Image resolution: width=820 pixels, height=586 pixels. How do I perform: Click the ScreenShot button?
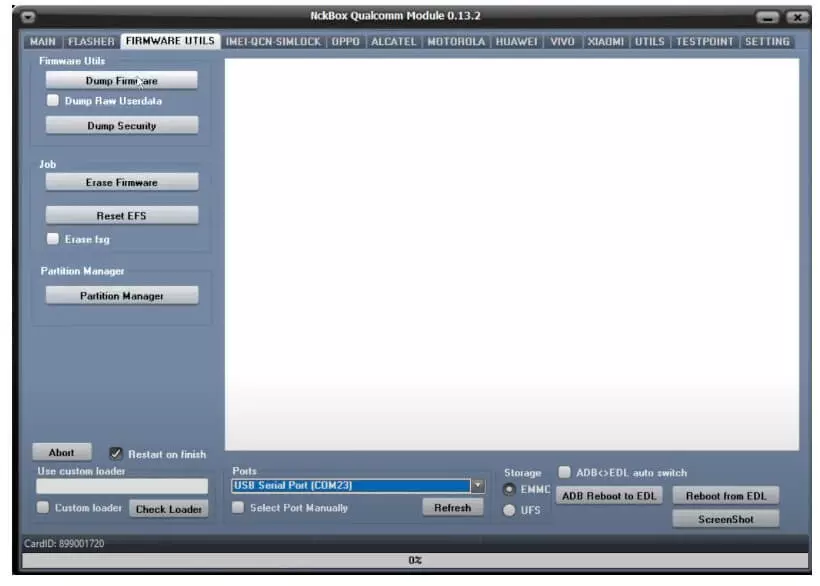[726, 519]
